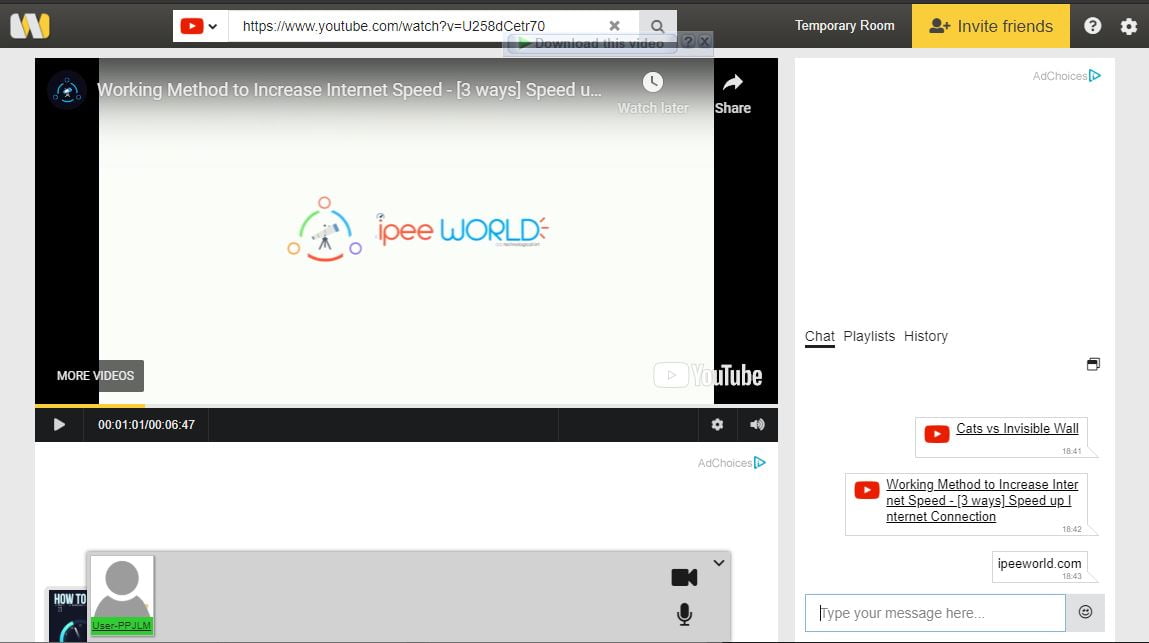Toggle the webcam camera on
This screenshot has width=1149, height=643.
684,577
